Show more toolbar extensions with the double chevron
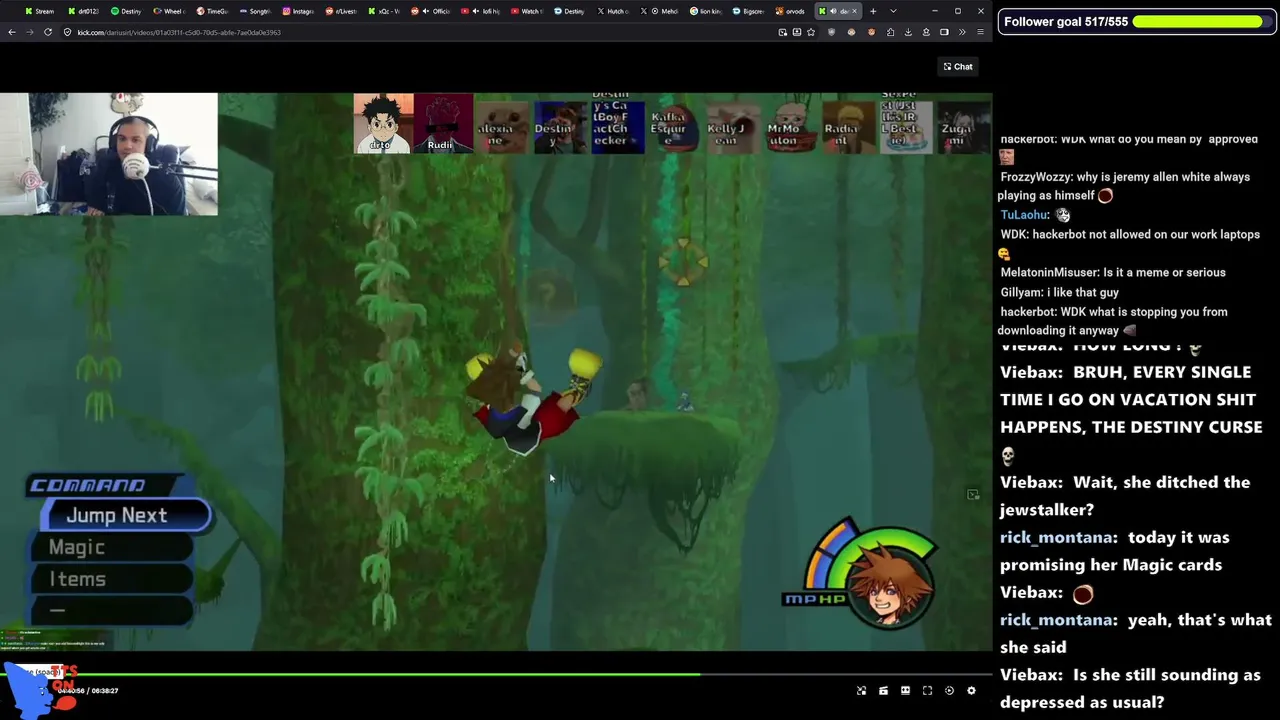Screen dimensions: 1280x720 (962, 32)
